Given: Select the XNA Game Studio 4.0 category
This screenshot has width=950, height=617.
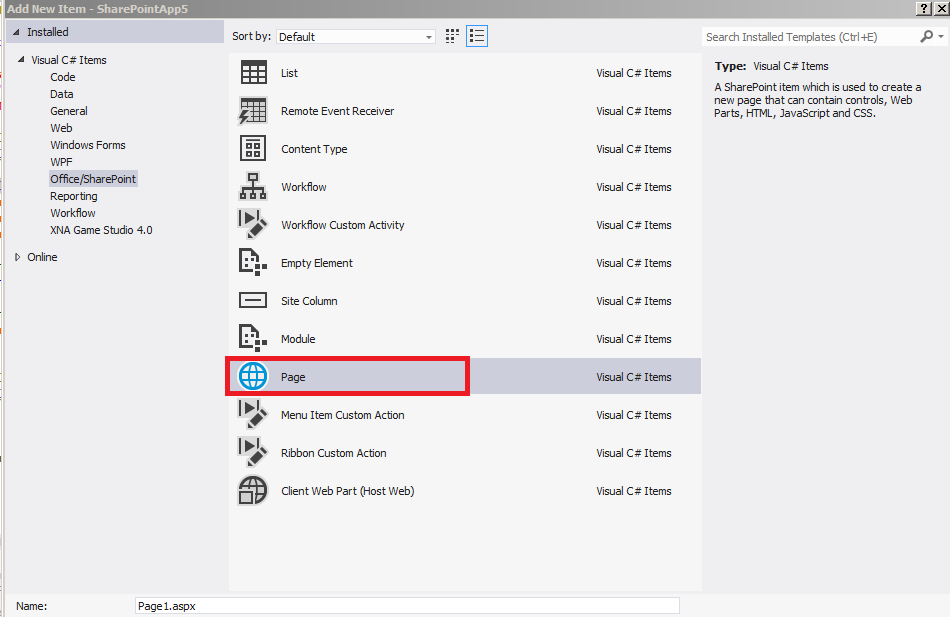Looking at the screenshot, I should [x=101, y=230].
